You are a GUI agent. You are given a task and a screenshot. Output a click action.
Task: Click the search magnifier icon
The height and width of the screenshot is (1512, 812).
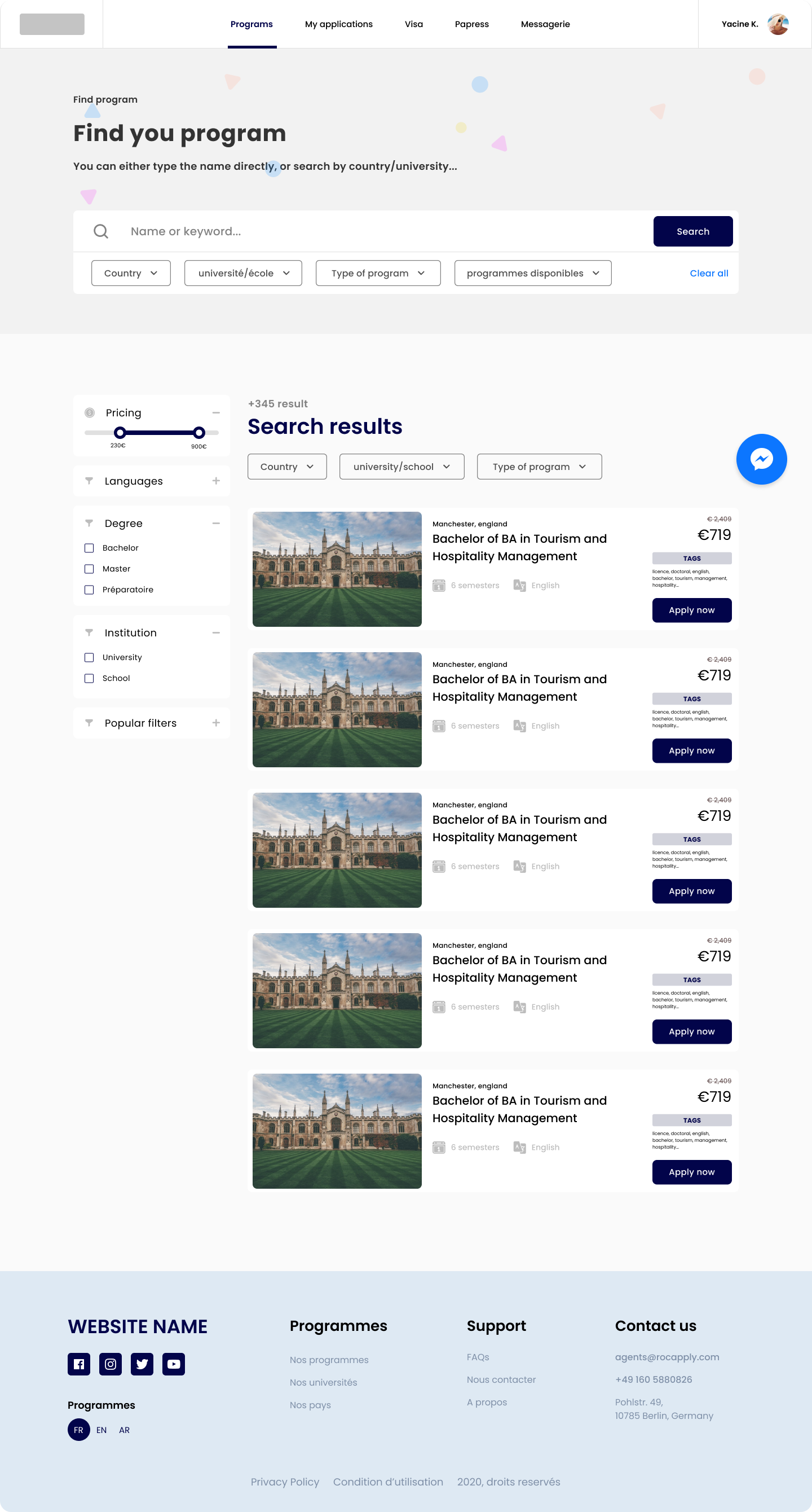101,231
